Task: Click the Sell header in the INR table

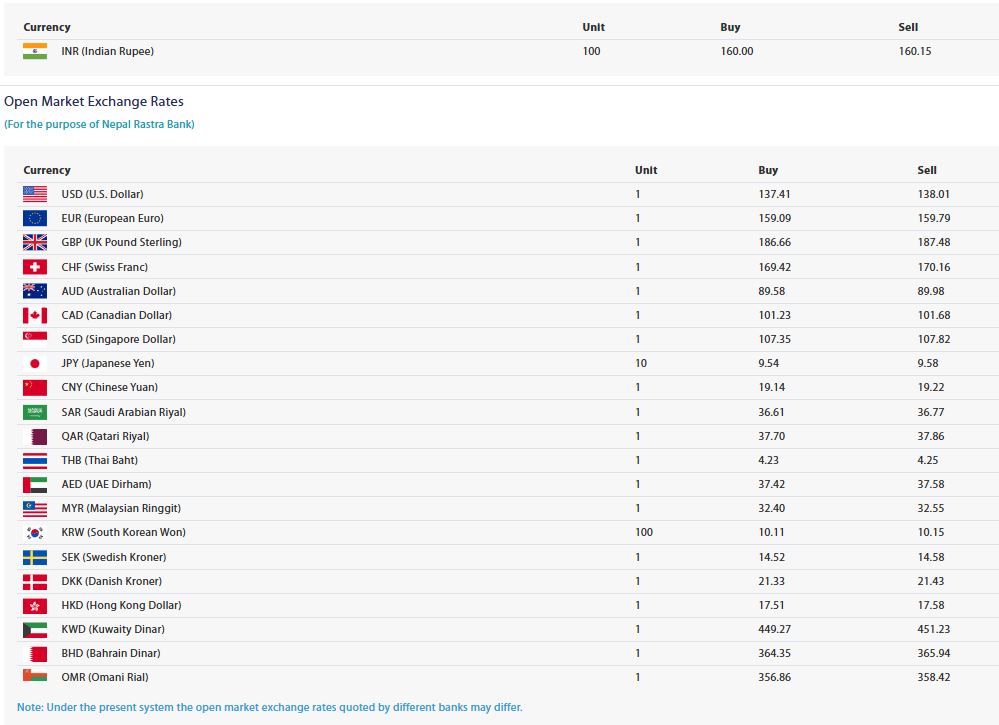Action: [908, 27]
